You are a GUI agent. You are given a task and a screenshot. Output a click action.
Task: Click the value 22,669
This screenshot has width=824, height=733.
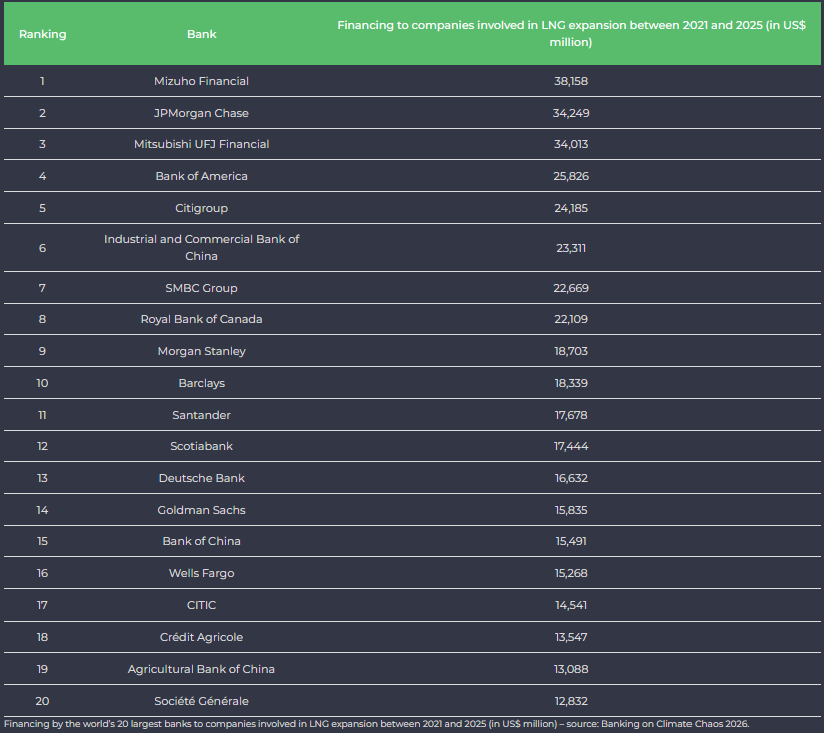click(x=571, y=288)
